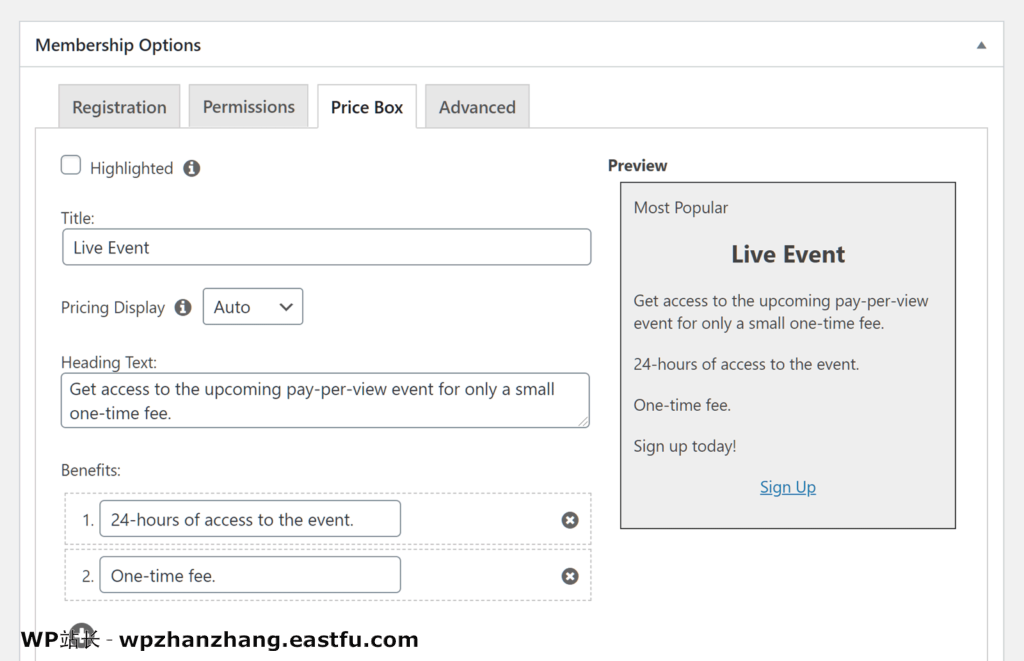Open the Highlighted info tooltip icon
The image size is (1024, 661).
coord(191,169)
